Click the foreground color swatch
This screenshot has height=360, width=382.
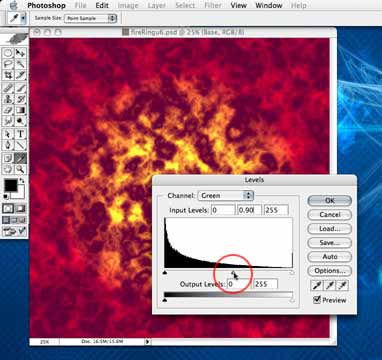11,185
